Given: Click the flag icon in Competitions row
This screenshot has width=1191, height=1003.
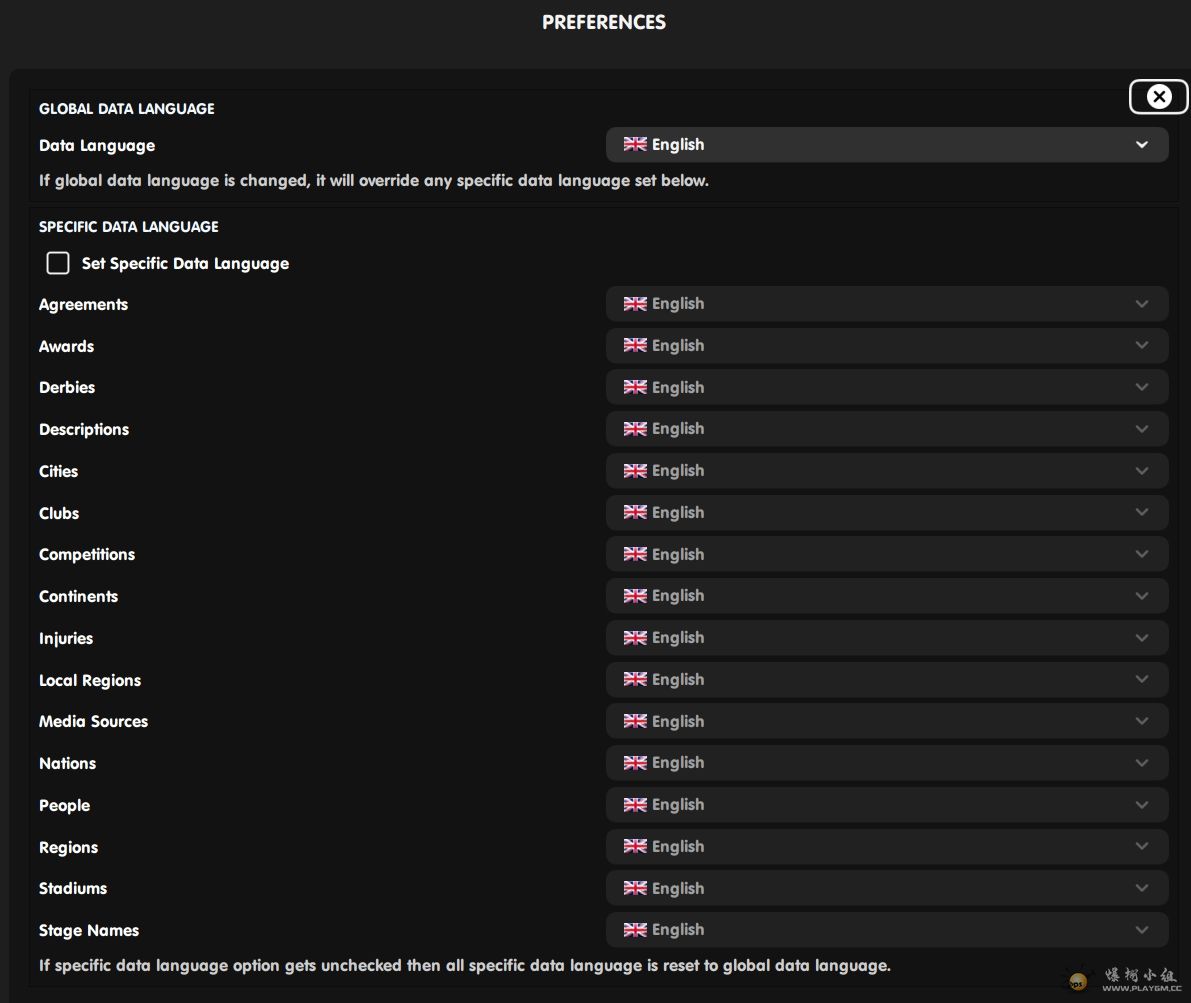Looking at the screenshot, I should click(x=635, y=554).
